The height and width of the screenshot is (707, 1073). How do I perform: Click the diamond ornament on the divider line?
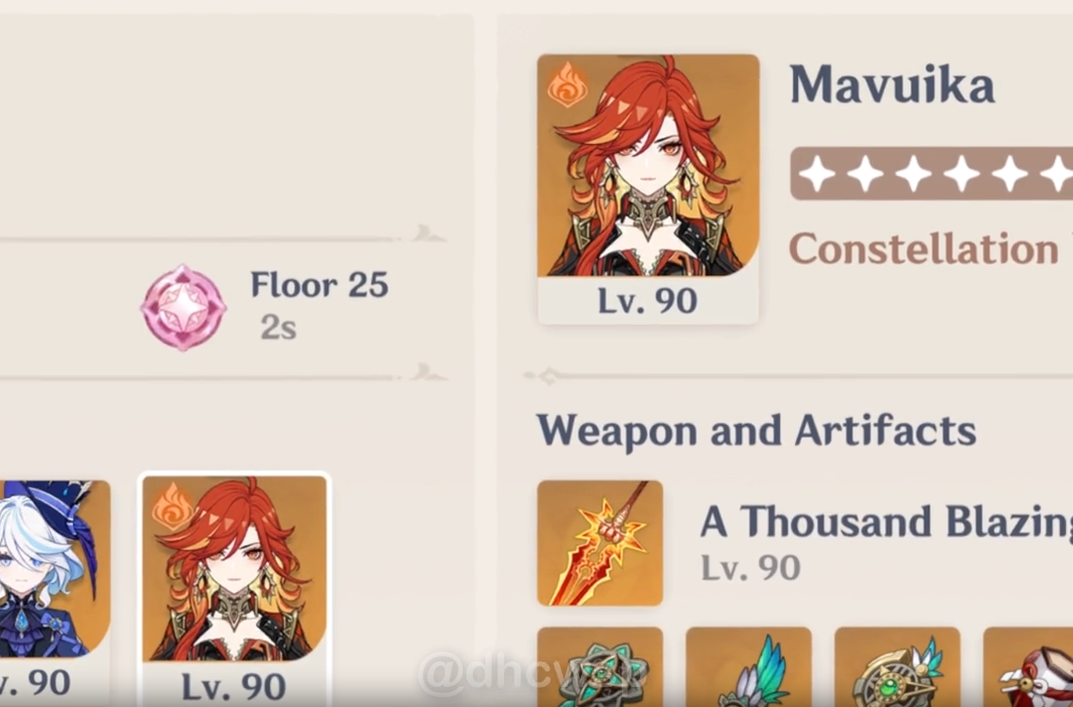[549, 375]
